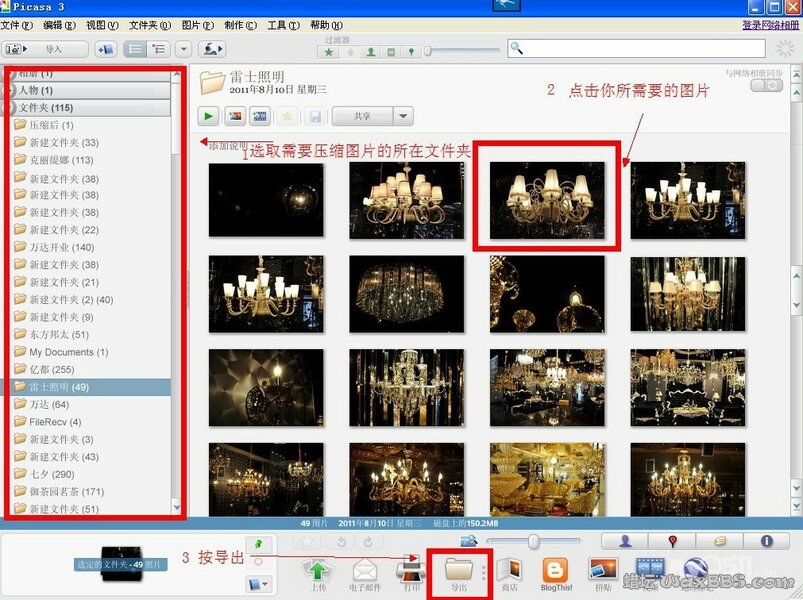
Task: Toggle the sync to web albums switch
Action: 768,86
